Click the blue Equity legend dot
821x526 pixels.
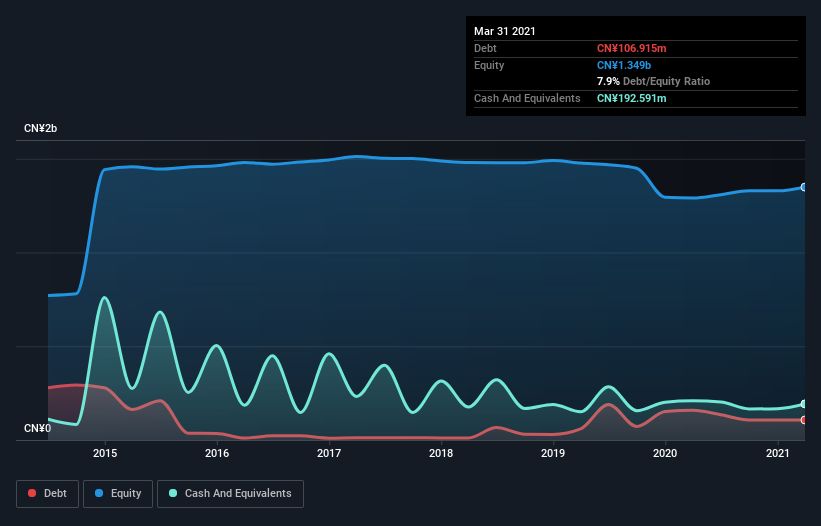99,493
